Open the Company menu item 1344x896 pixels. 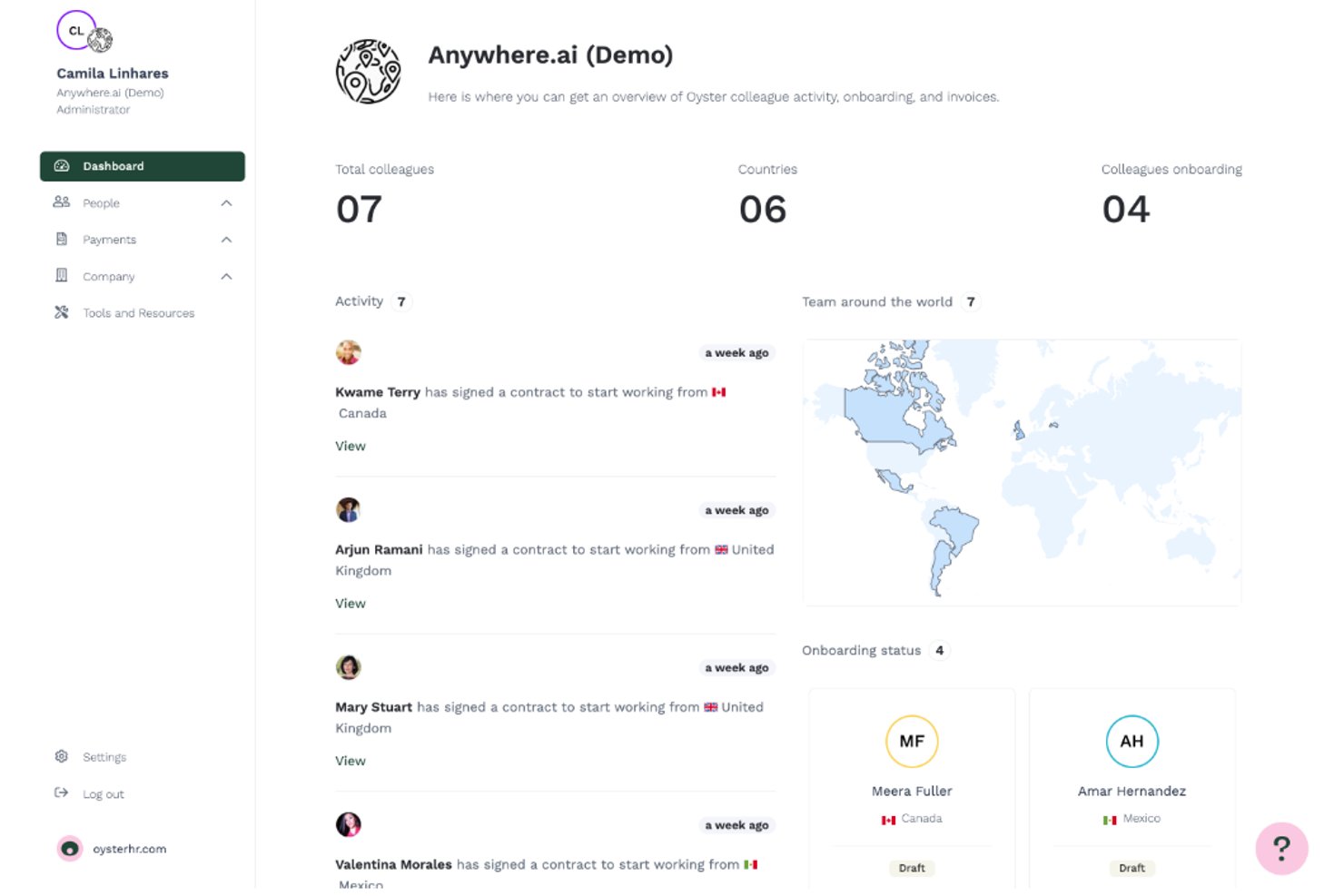click(x=143, y=276)
